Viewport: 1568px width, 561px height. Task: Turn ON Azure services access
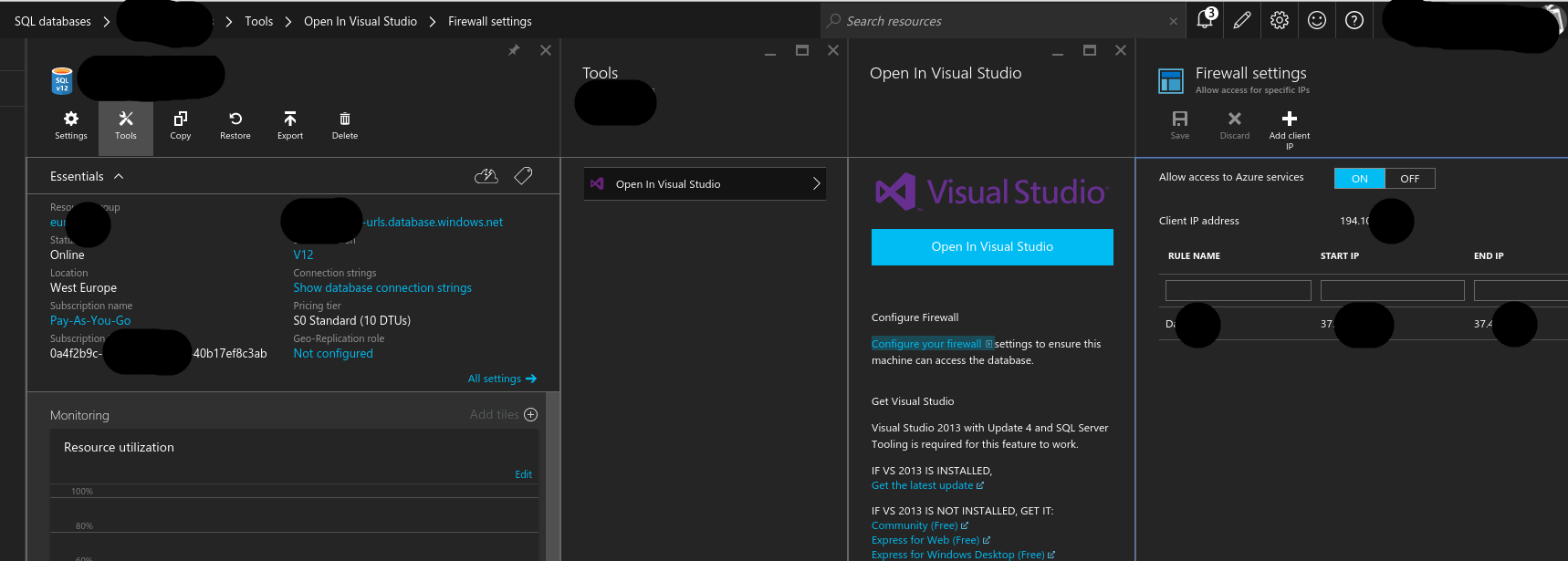(x=1360, y=179)
